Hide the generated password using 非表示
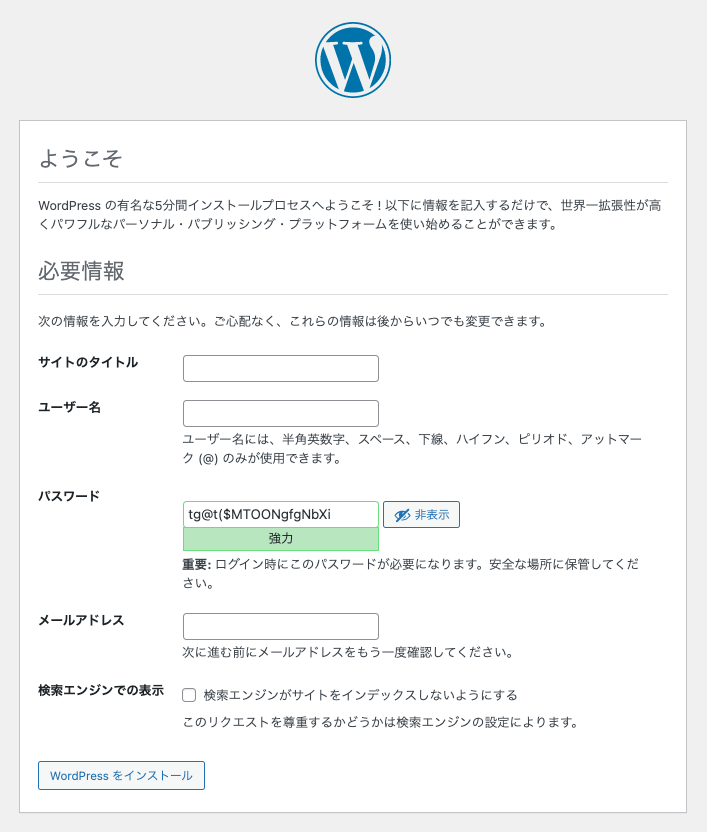The width and height of the screenshot is (707, 832). coord(421,514)
